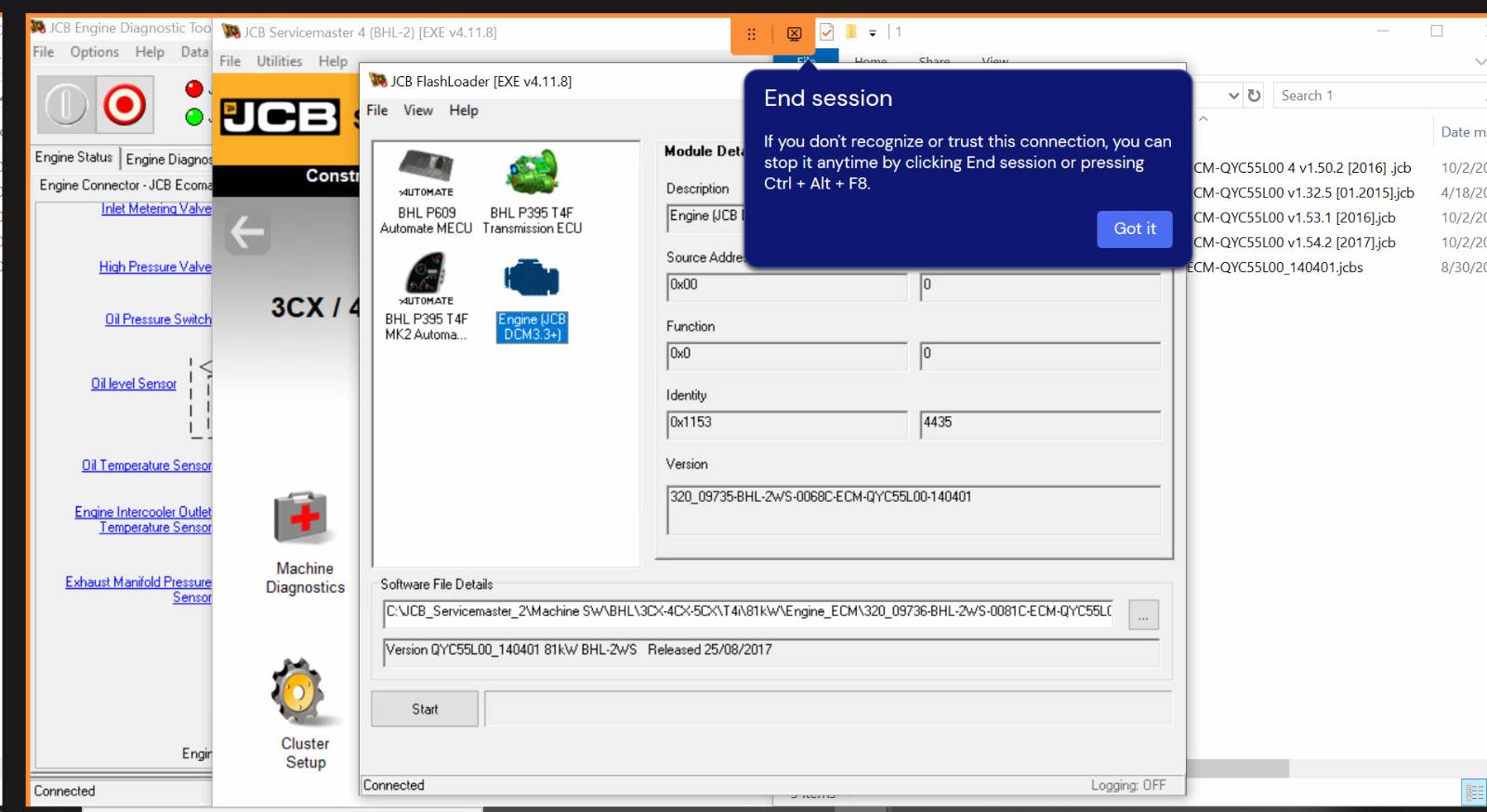Click the new folder icon in Explorer title bar
Image resolution: width=1487 pixels, height=812 pixels.
pos(850,33)
